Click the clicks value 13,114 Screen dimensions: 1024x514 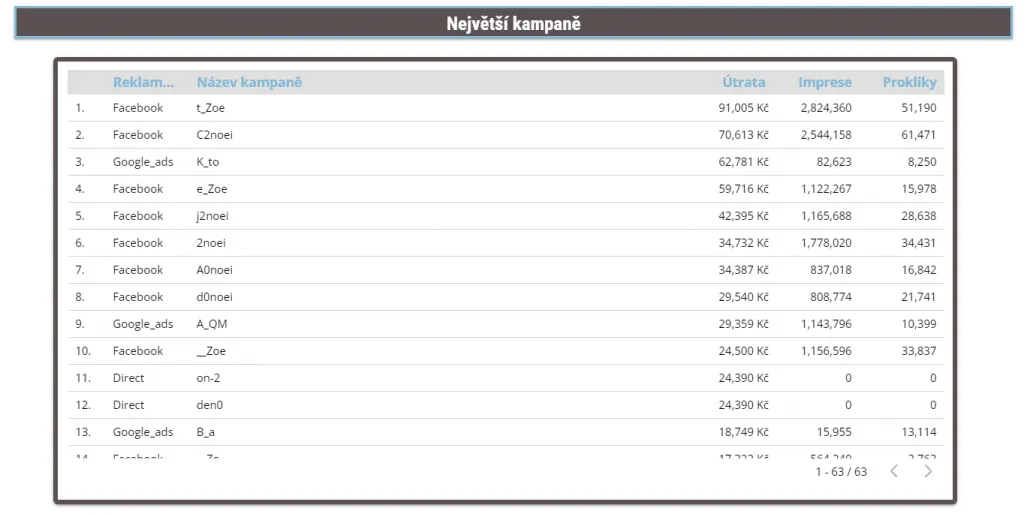click(919, 432)
